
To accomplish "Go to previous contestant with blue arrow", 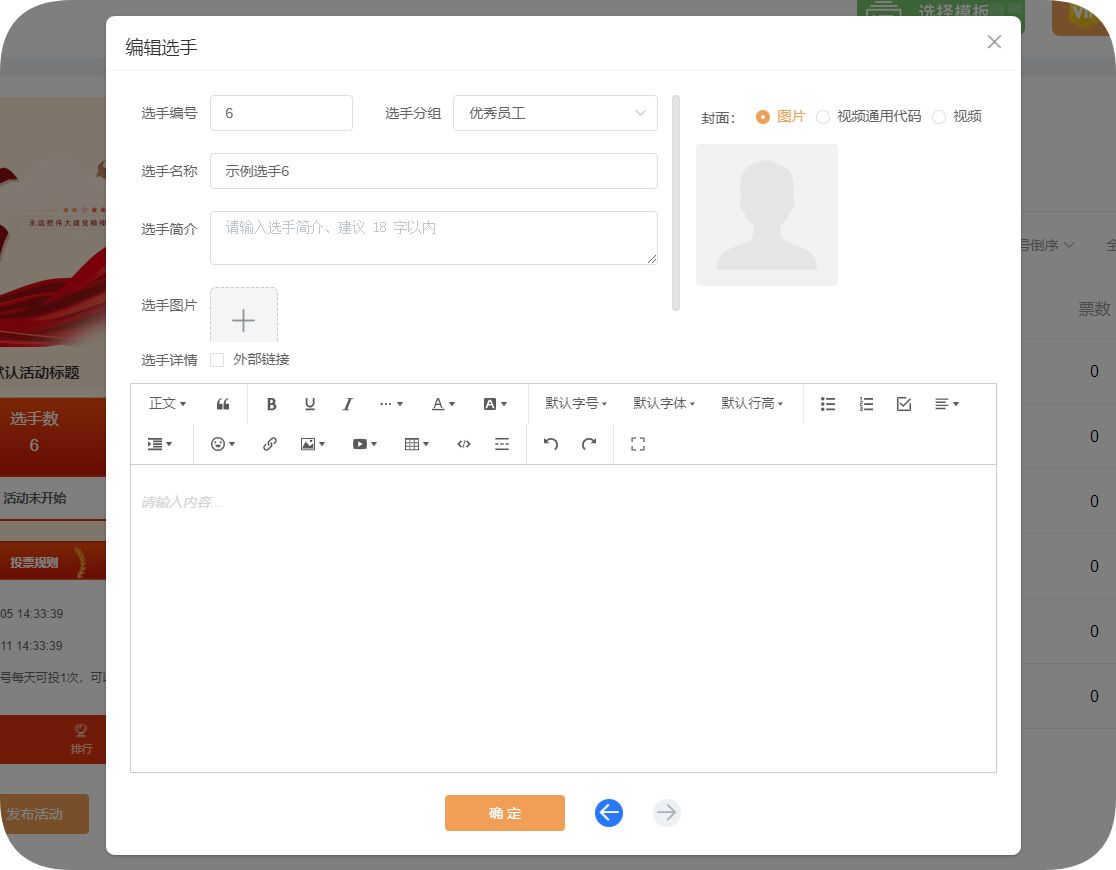I will [609, 813].
